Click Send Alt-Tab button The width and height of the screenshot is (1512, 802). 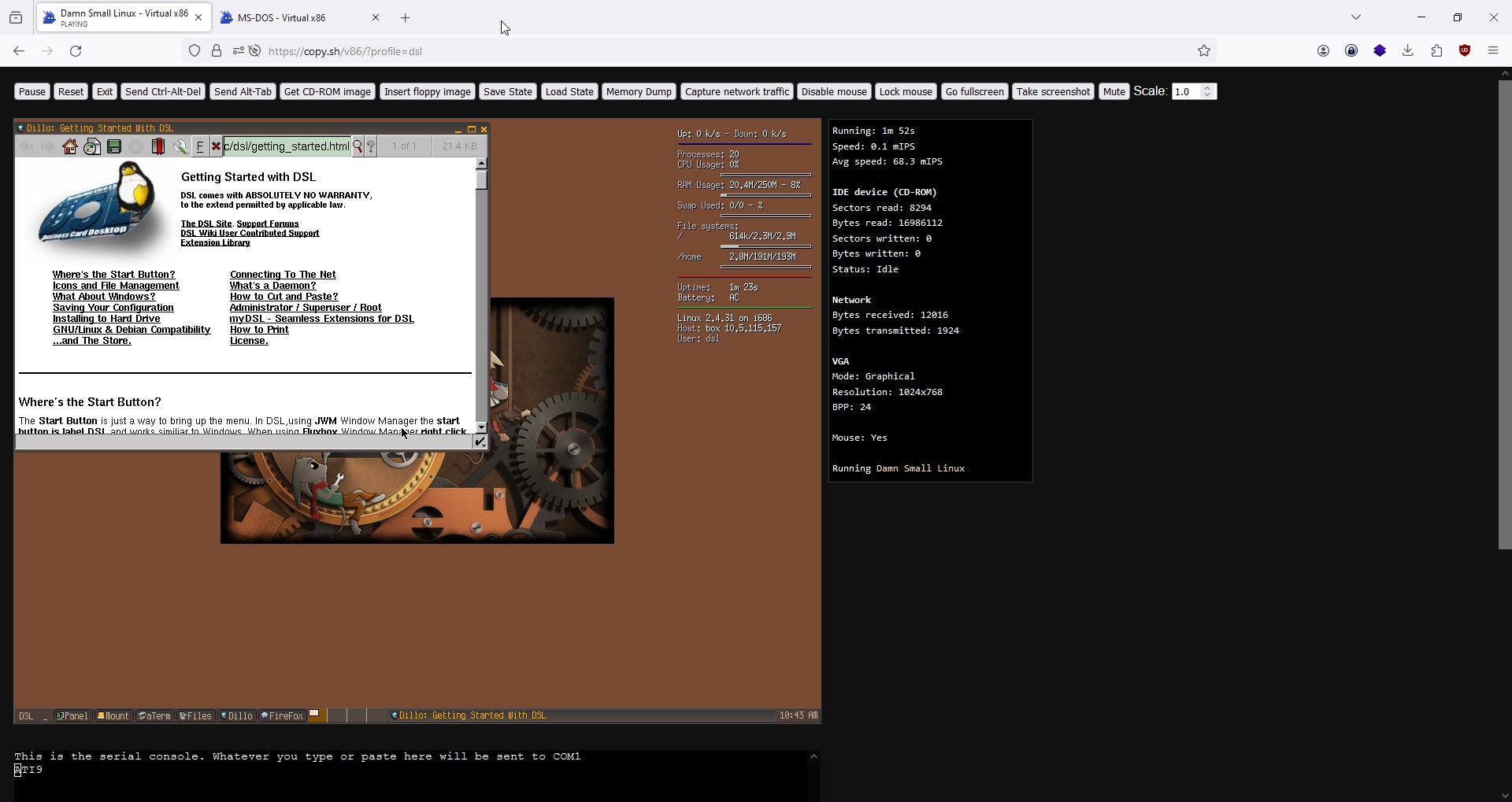pyautogui.click(x=243, y=91)
